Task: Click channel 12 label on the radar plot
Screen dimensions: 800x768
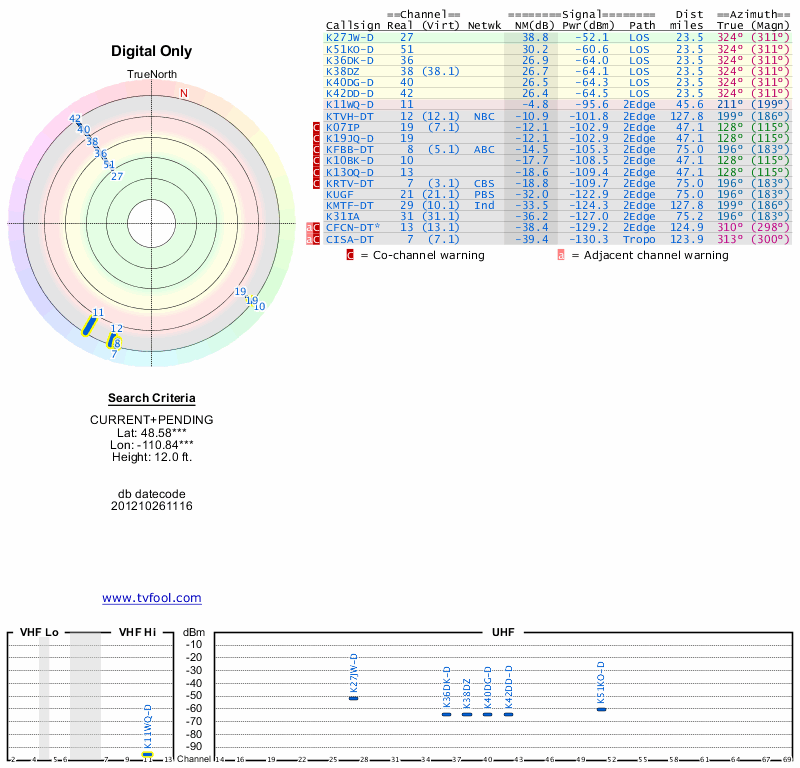Action: coord(117,329)
